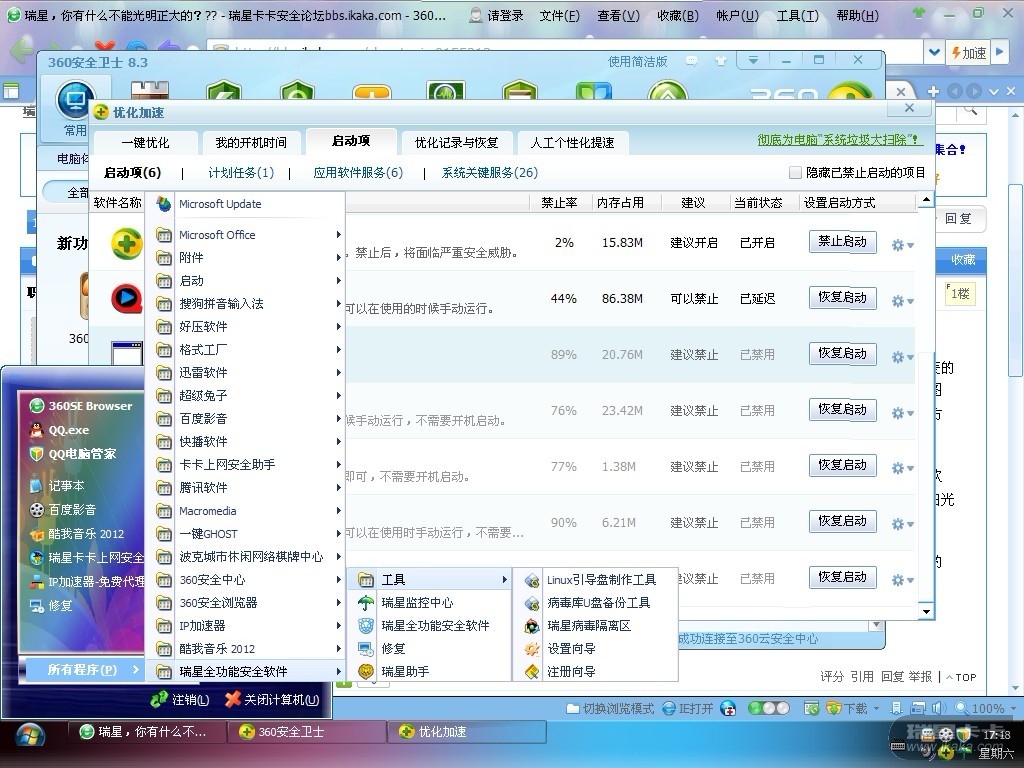Click the 加速 lightning button in the browser
The width and height of the screenshot is (1024, 768).
point(968,53)
